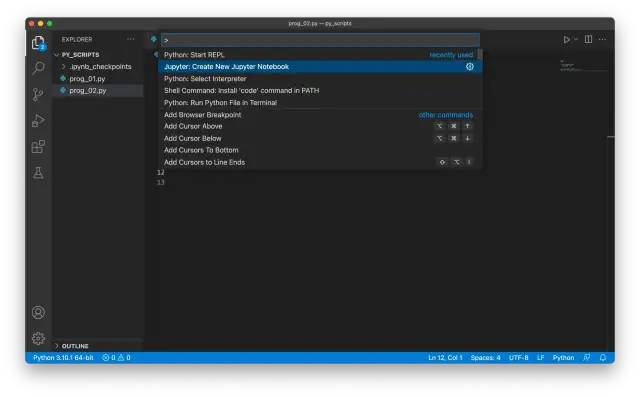Open the Testing flask icon

click(x=38, y=173)
